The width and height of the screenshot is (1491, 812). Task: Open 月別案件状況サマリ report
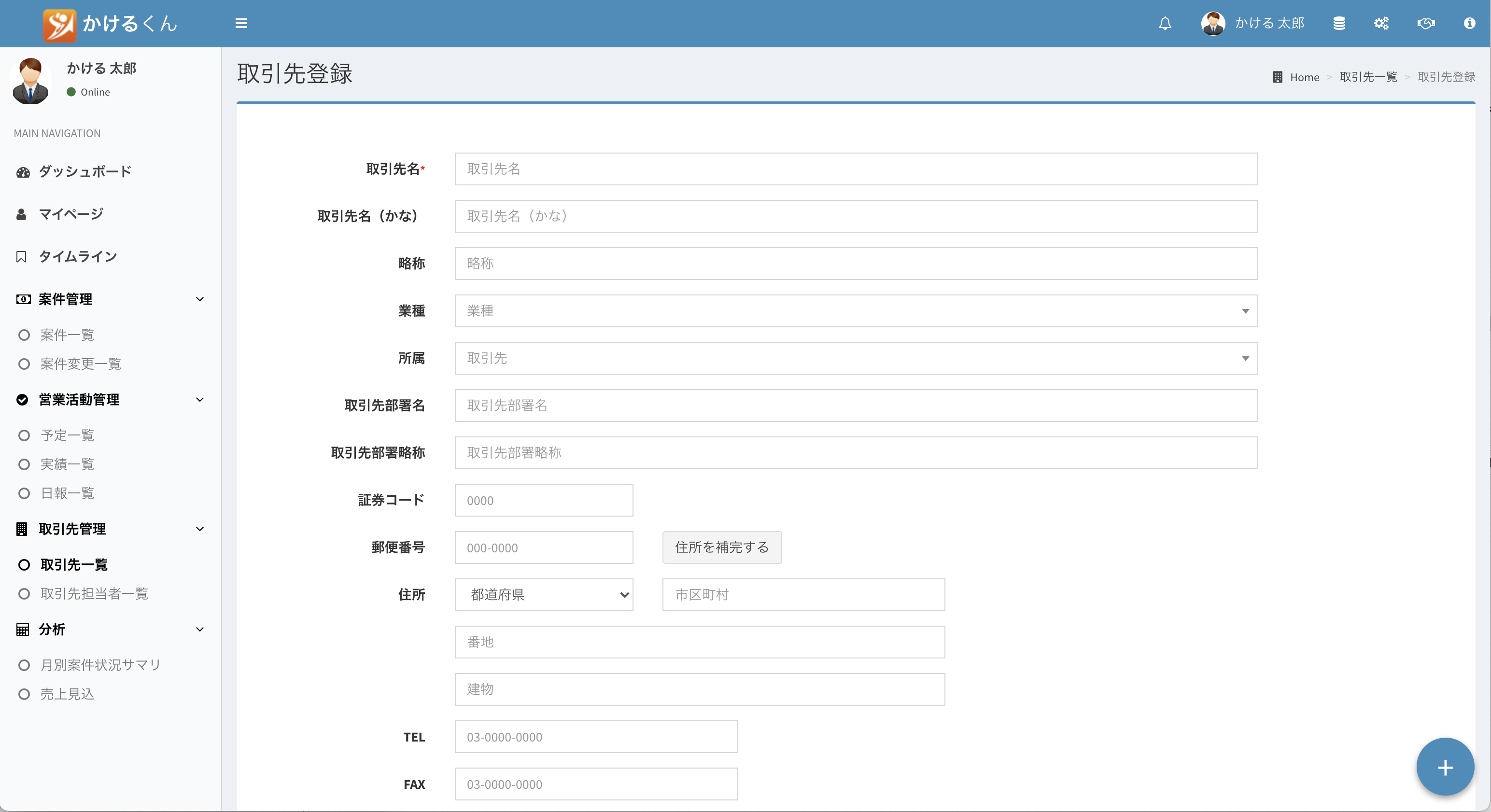tap(101, 665)
